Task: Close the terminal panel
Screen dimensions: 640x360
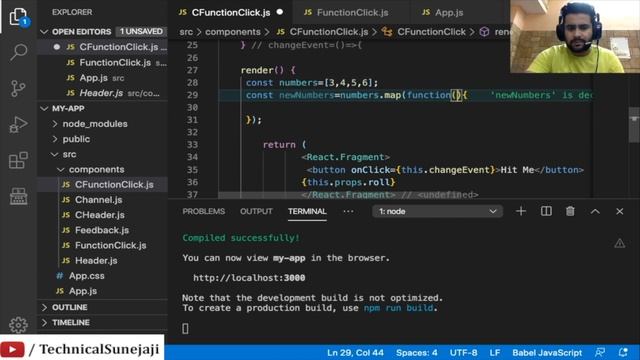Action: point(620,211)
